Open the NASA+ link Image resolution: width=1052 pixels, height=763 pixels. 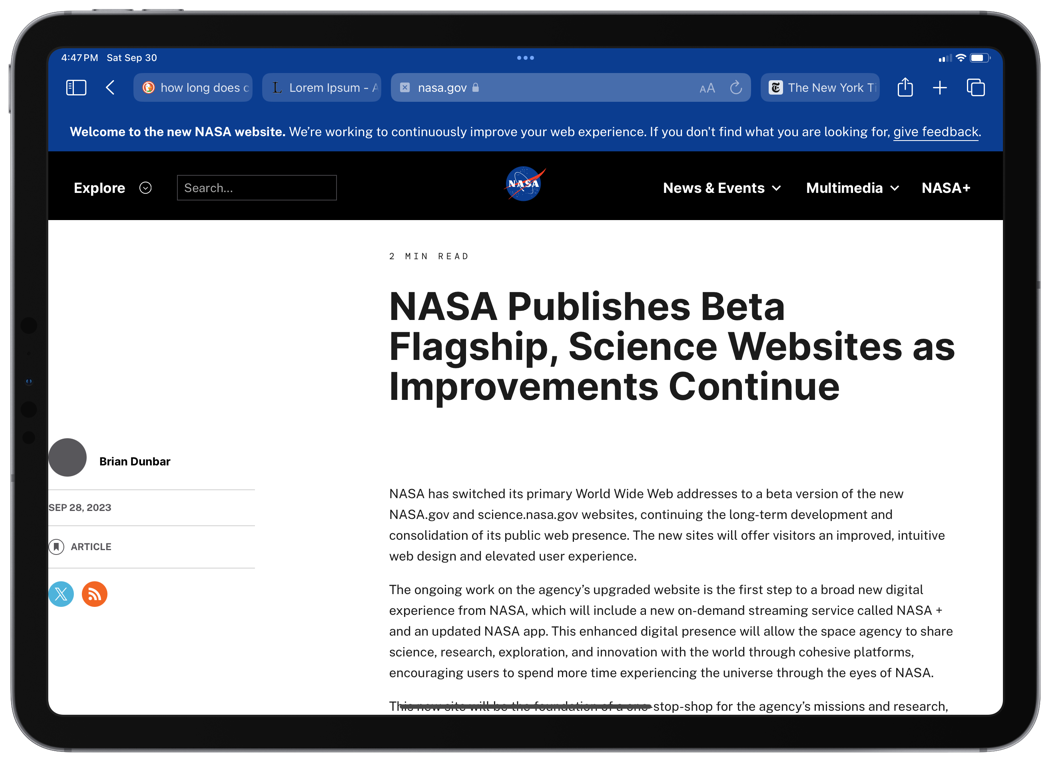946,188
